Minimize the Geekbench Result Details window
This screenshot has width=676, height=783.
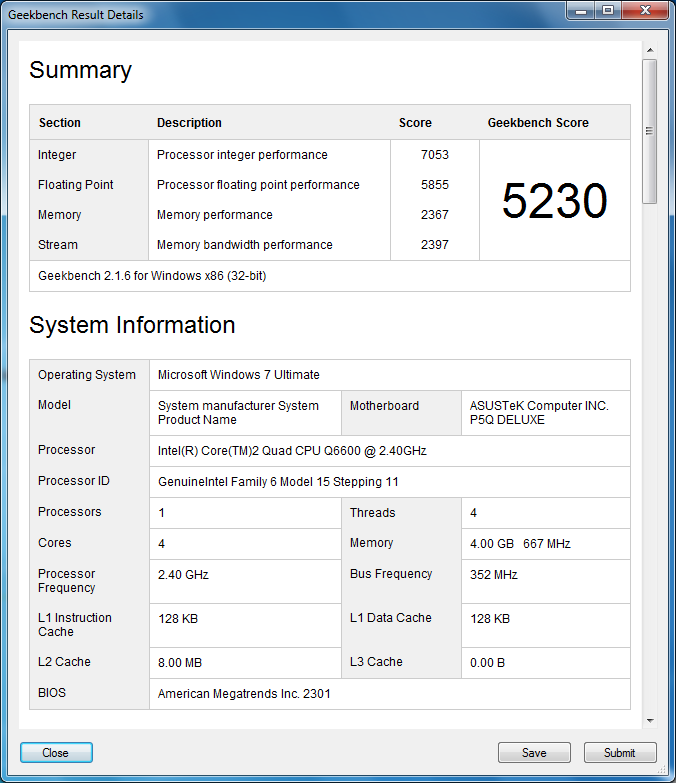pos(581,10)
